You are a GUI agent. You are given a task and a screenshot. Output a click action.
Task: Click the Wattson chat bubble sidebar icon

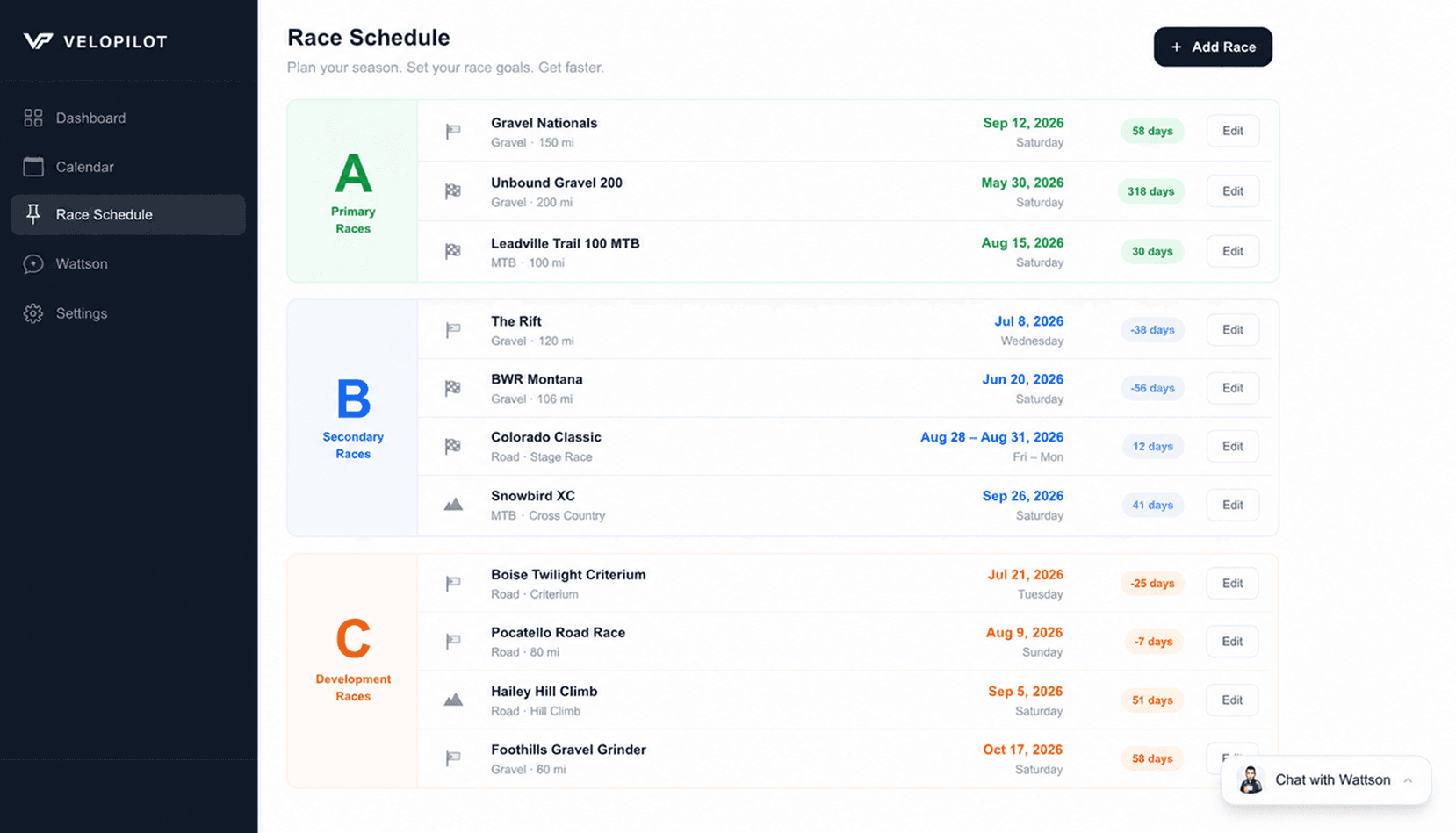pos(33,263)
